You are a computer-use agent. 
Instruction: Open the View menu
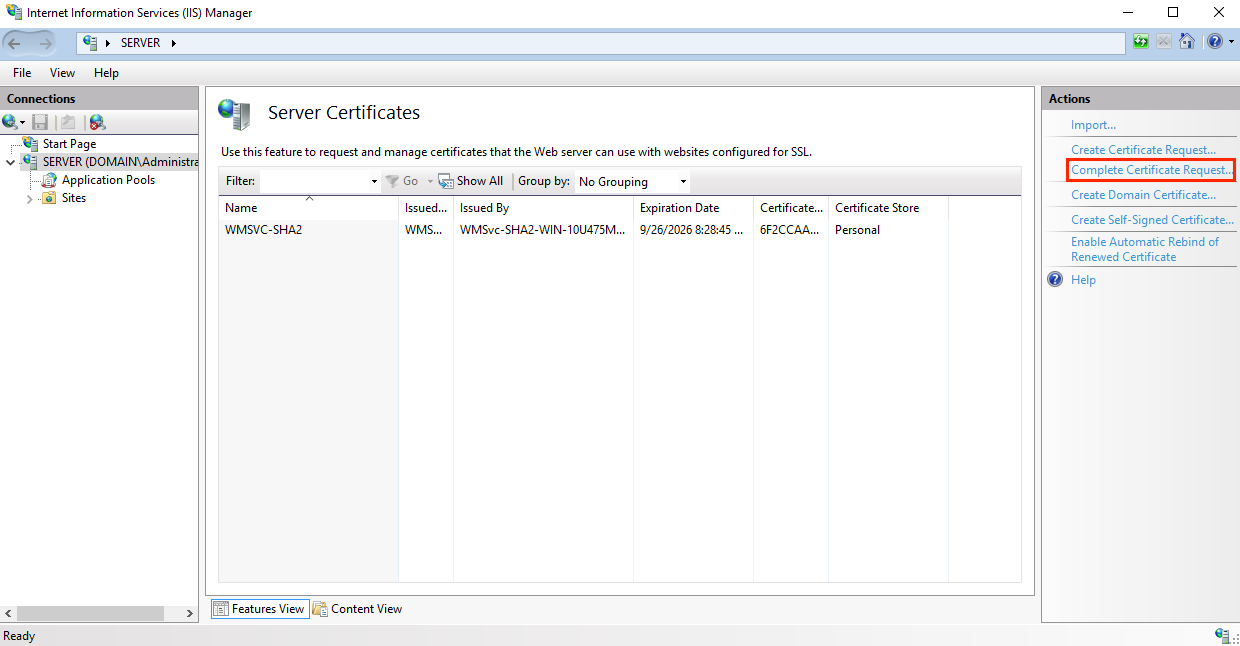coord(62,72)
